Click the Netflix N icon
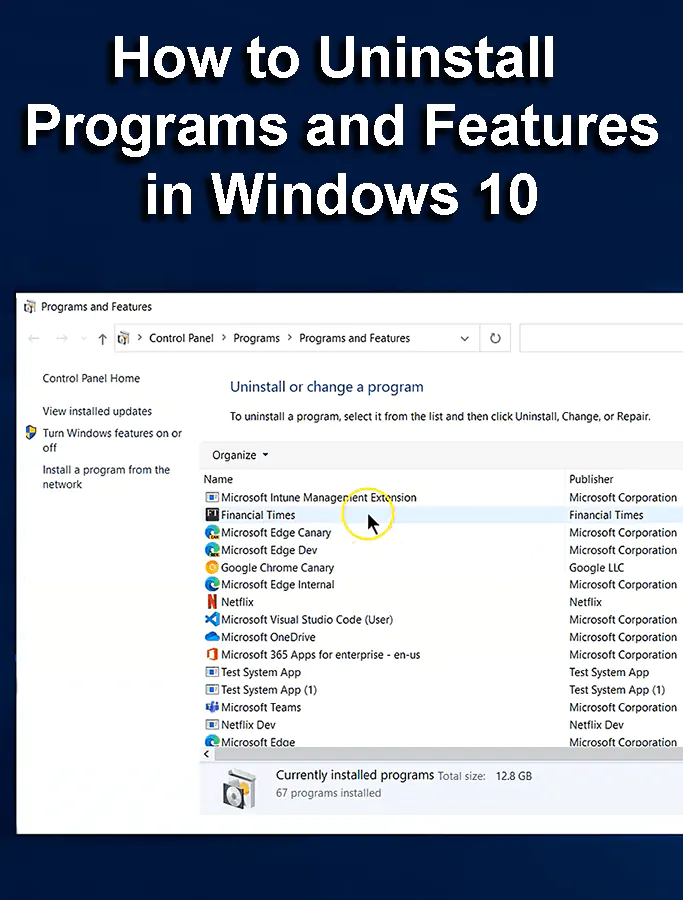Viewport: 683px width, 900px height. [x=212, y=602]
